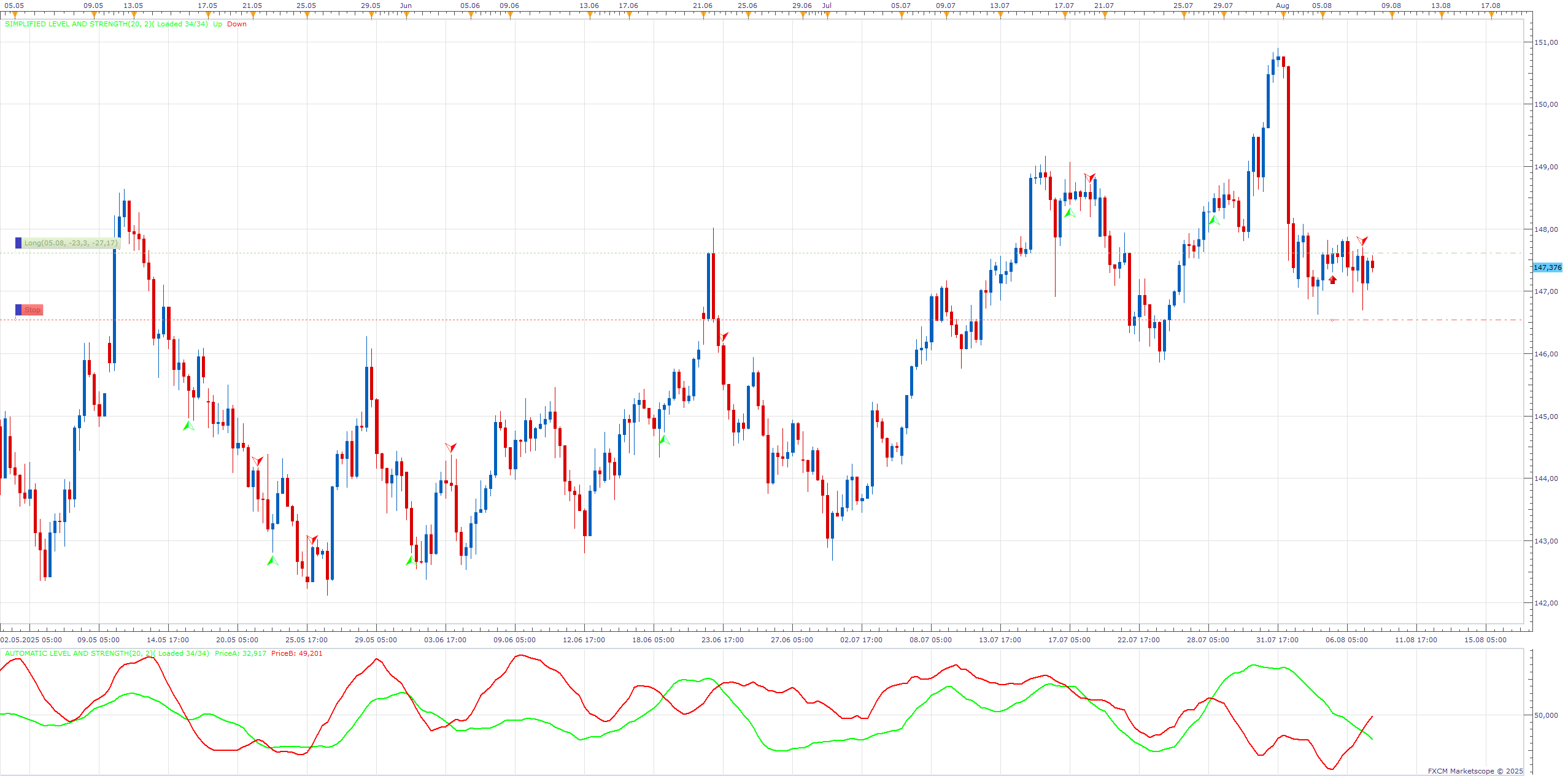Click the PriceB: 49,201 legend value
Viewport: 1568px width, 776px height.
click(x=297, y=653)
